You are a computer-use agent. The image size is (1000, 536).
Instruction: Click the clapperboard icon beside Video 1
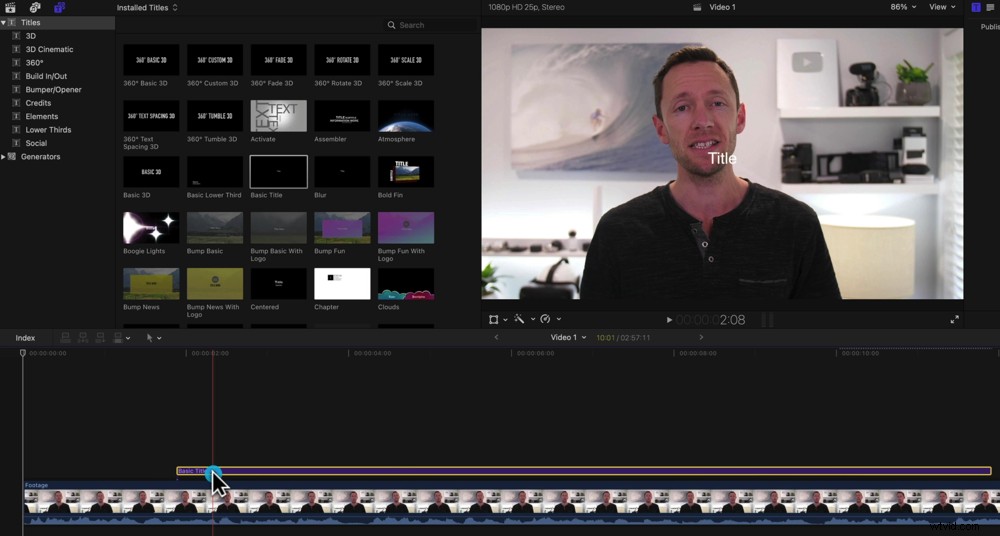[697, 8]
